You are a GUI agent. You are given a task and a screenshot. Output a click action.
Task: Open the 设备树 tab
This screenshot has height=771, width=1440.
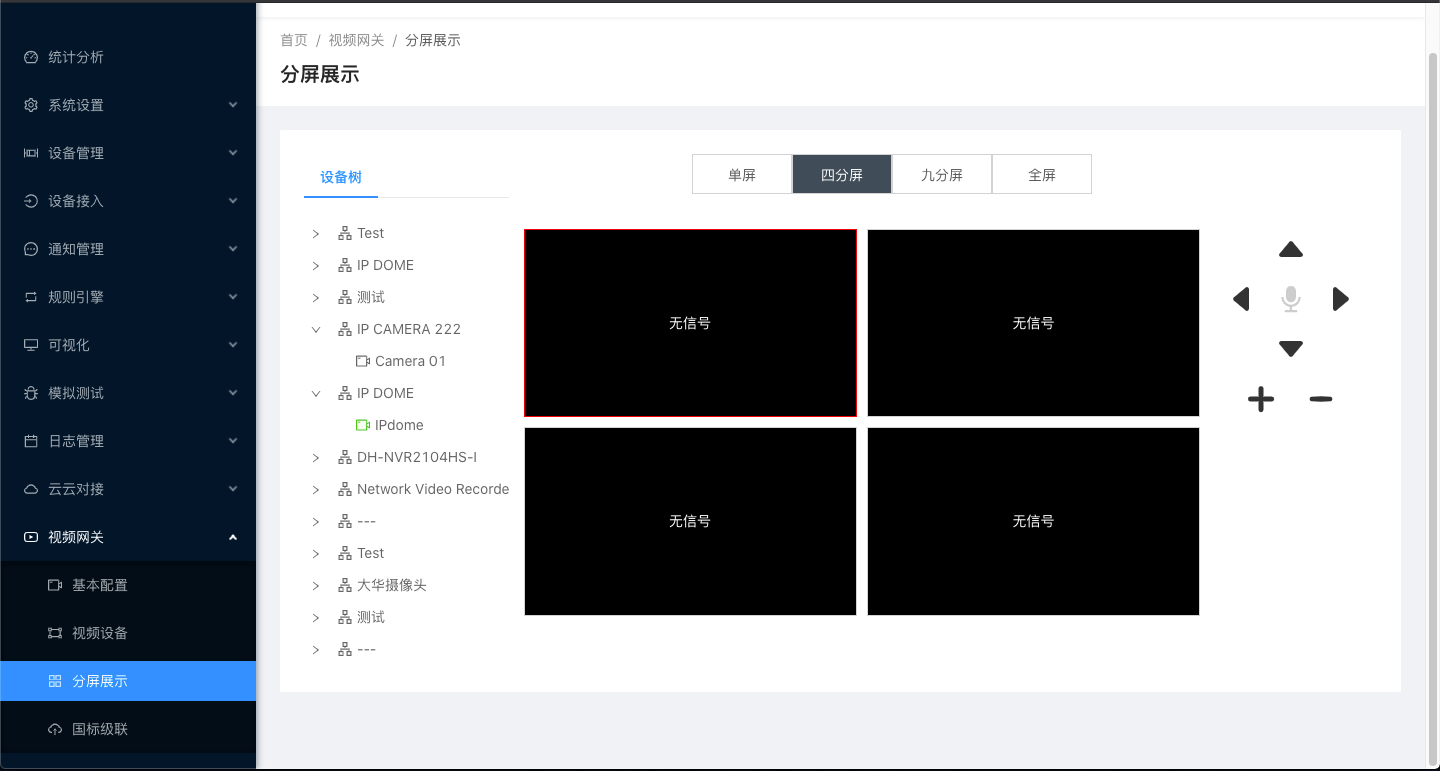pos(341,177)
